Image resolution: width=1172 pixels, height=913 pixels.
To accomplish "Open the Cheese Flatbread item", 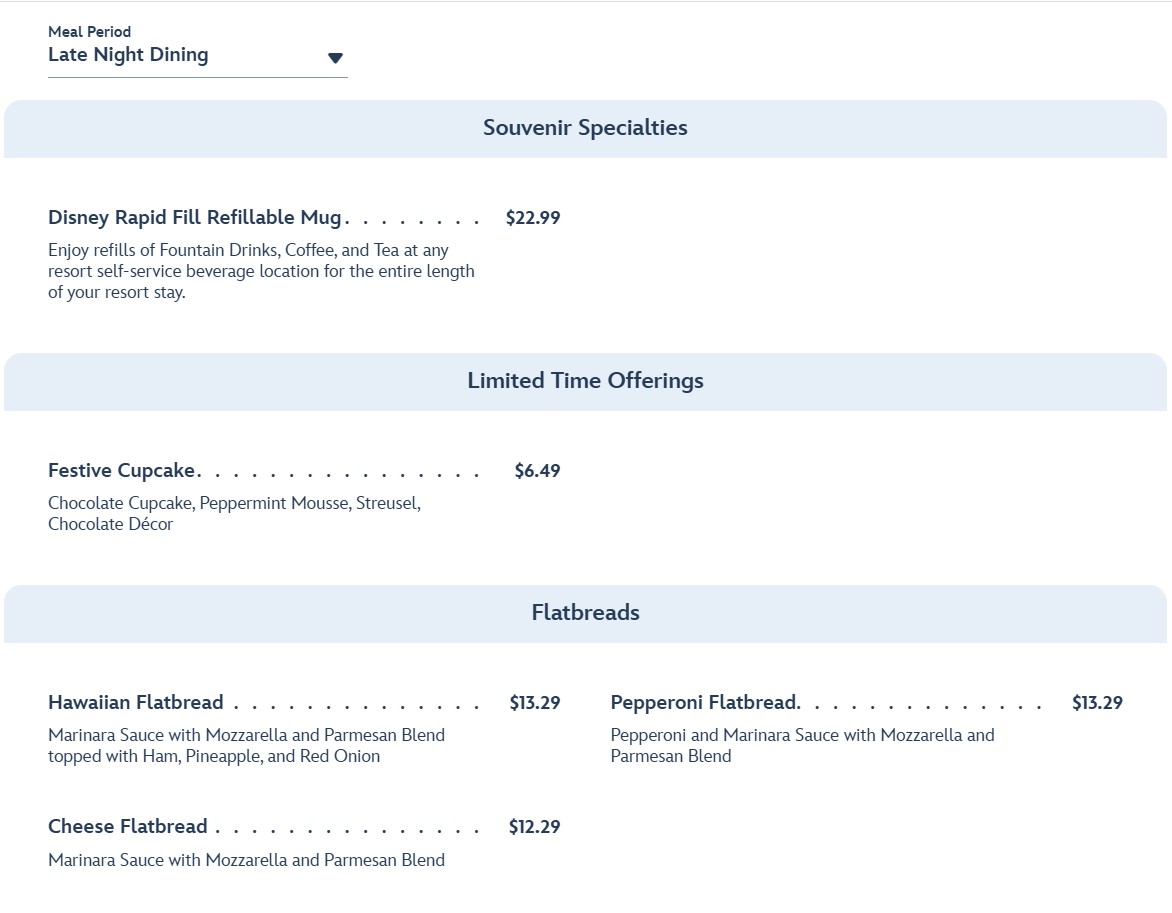I will tap(128, 827).
